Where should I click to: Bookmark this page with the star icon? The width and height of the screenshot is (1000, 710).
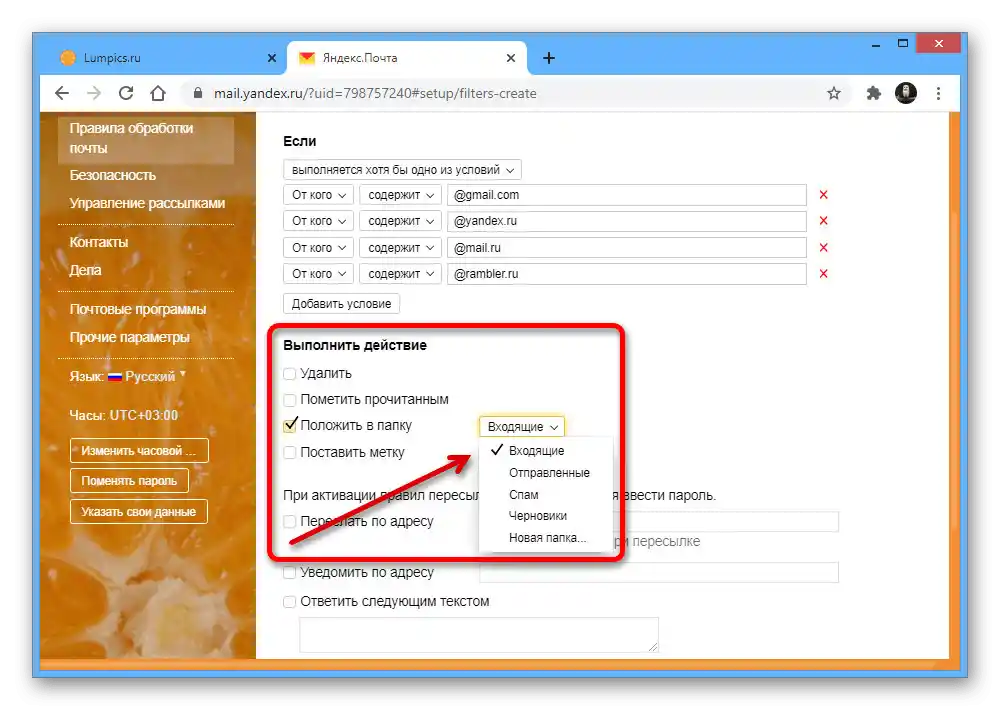click(x=834, y=93)
